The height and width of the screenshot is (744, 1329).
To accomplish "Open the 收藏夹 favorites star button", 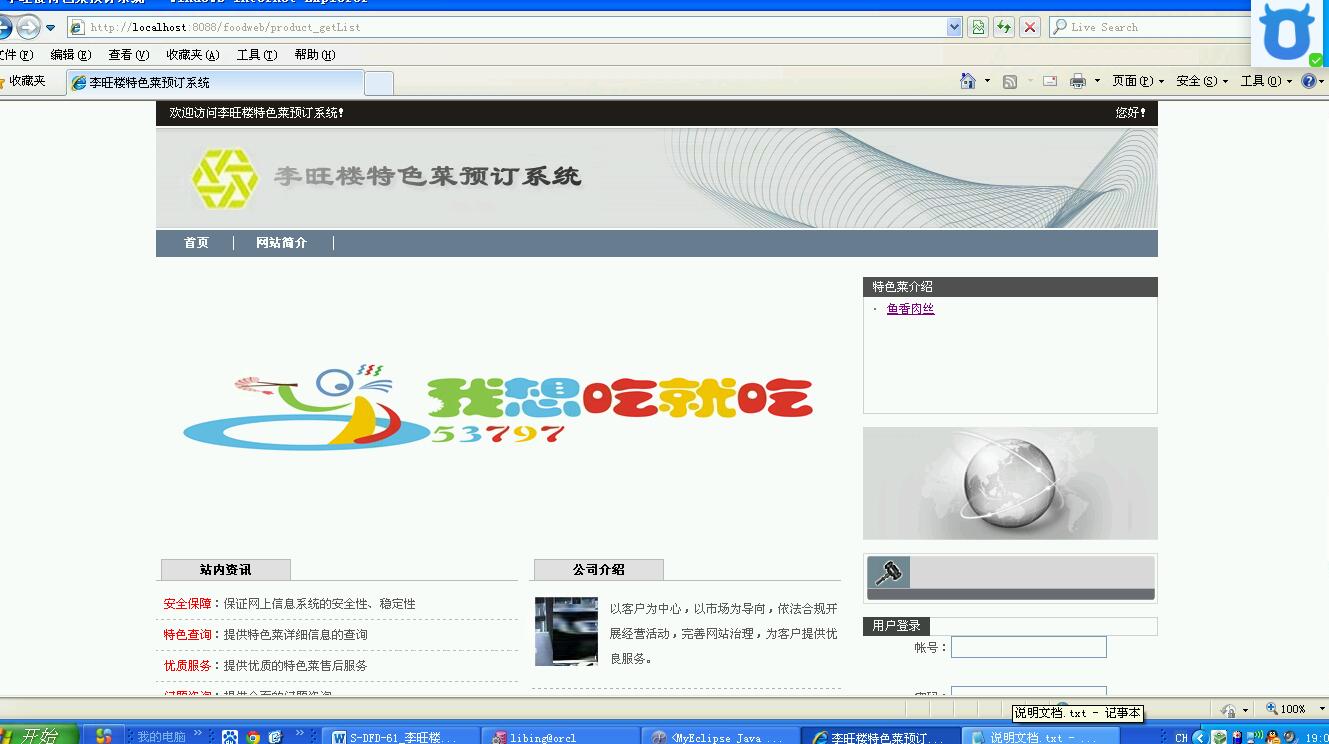I will pyautogui.click(x=24, y=81).
